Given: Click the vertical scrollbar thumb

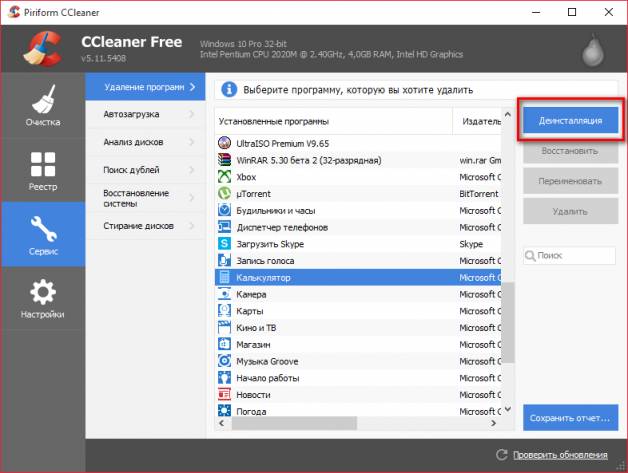Looking at the screenshot, I should point(508,322).
